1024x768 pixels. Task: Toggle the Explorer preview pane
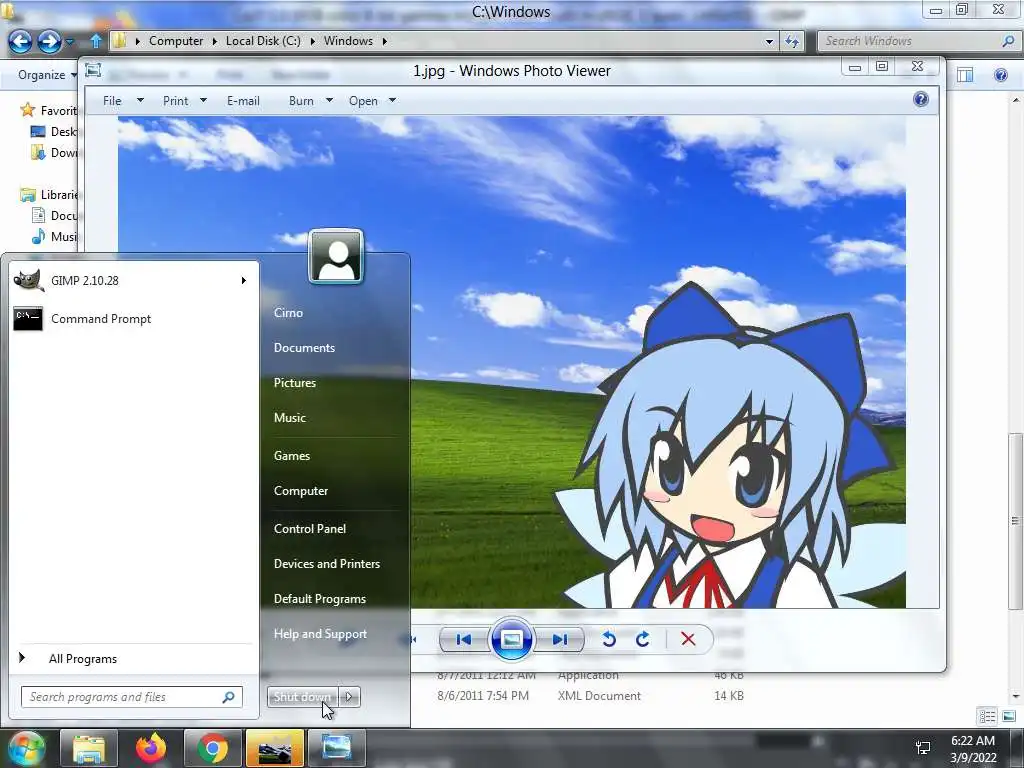click(965, 74)
